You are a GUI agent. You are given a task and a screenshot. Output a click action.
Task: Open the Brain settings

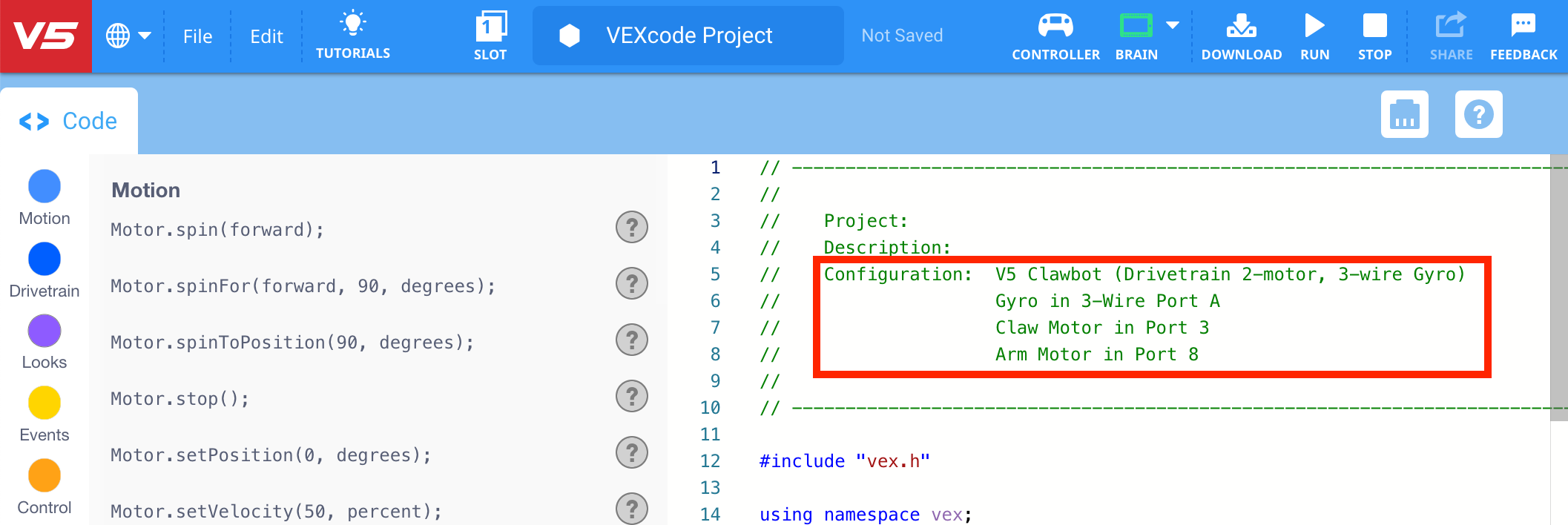(x=1136, y=35)
